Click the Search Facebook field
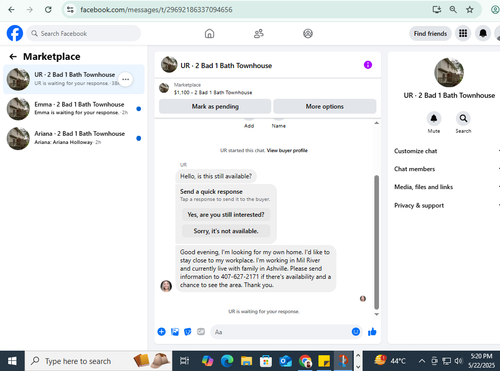The image size is (500, 371). (84, 33)
